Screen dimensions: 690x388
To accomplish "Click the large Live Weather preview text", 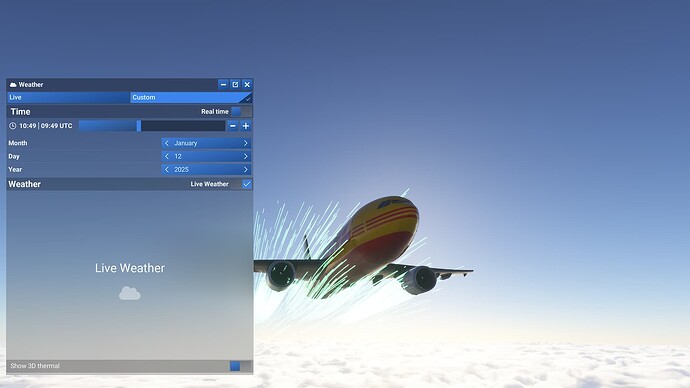I will [130, 268].
